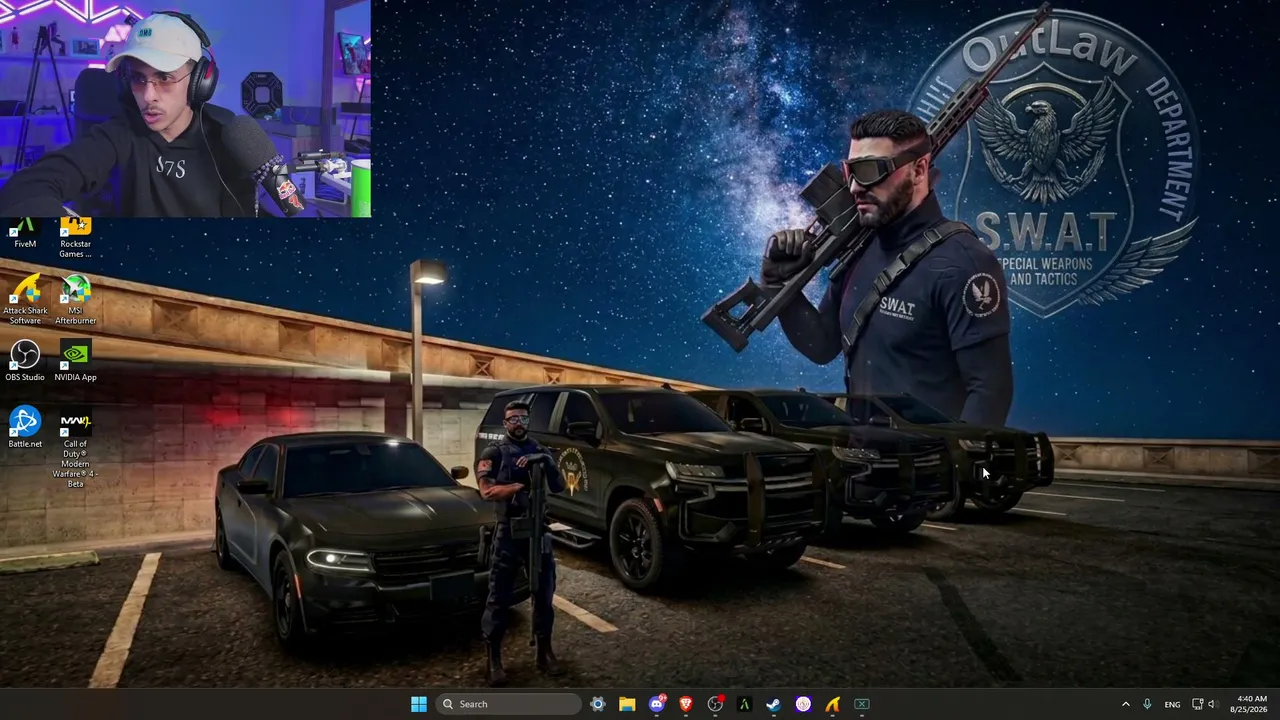The height and width of the screenshot is (720, 1280).
Task: Switch to OBS Studio in the taskbar
Action: [x=715, y=704]
